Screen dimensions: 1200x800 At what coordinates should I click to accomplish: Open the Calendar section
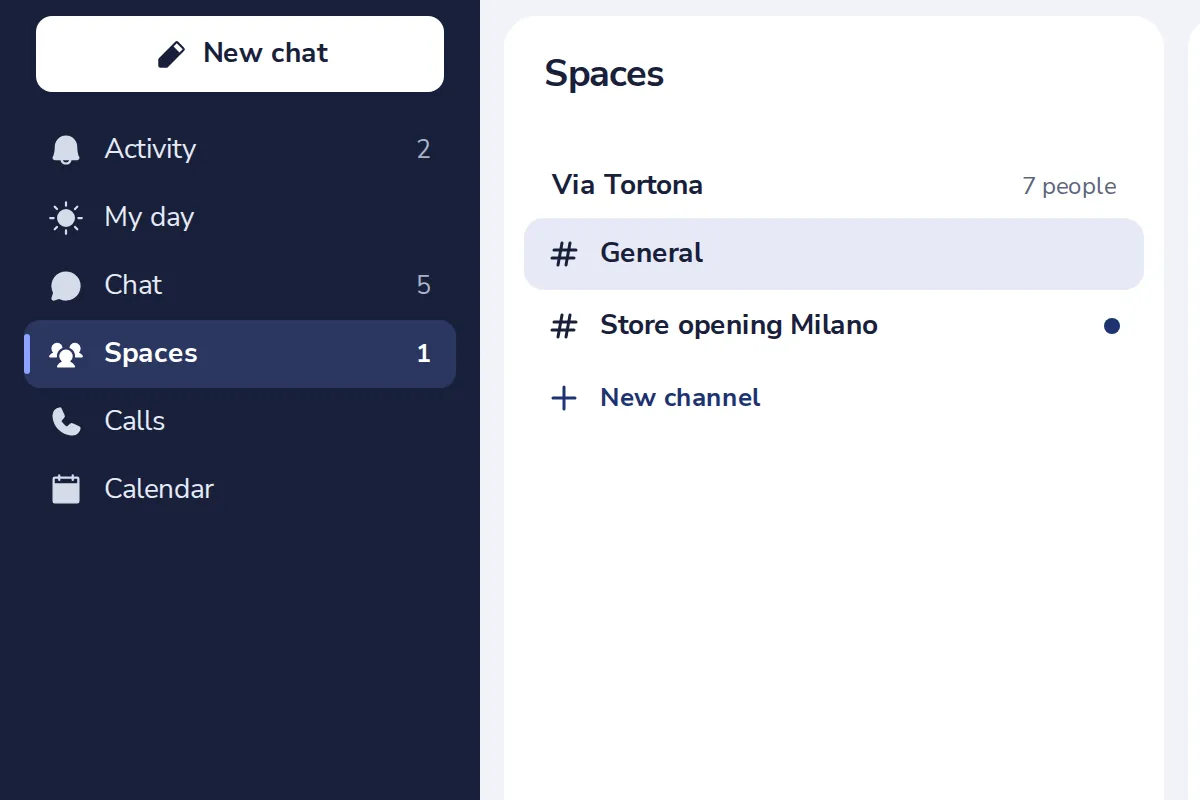240,490
